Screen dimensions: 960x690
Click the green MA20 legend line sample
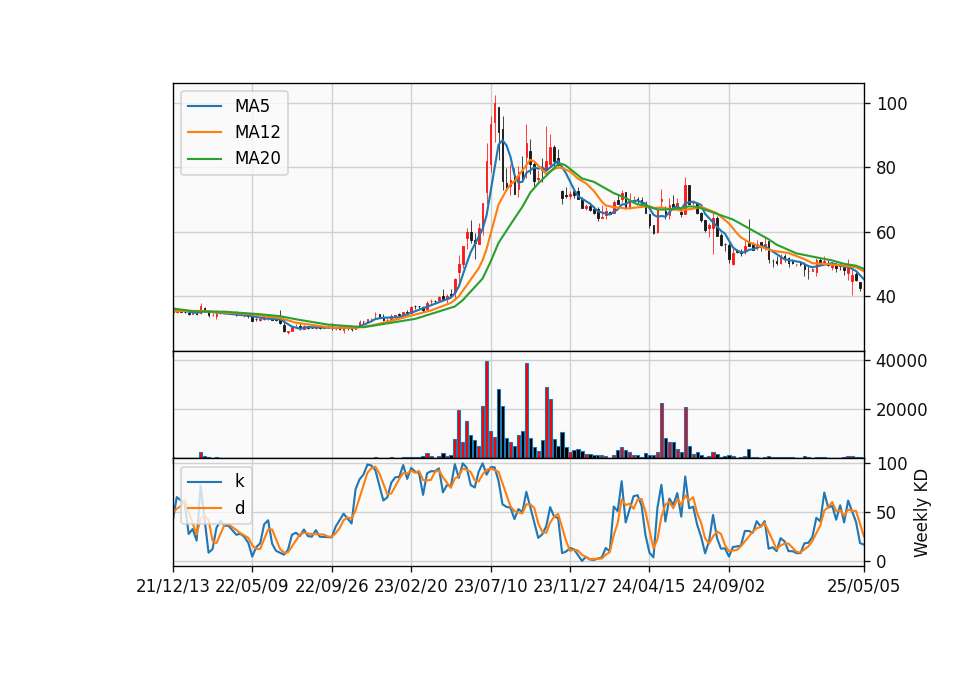pyautogui.click(x=204, y=158)
